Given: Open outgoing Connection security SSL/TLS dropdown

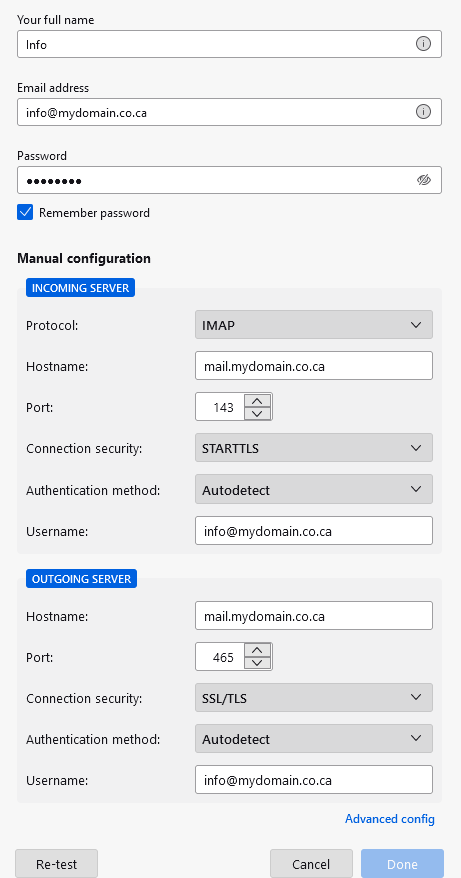Looking at the screenshot, I should 314,698.
